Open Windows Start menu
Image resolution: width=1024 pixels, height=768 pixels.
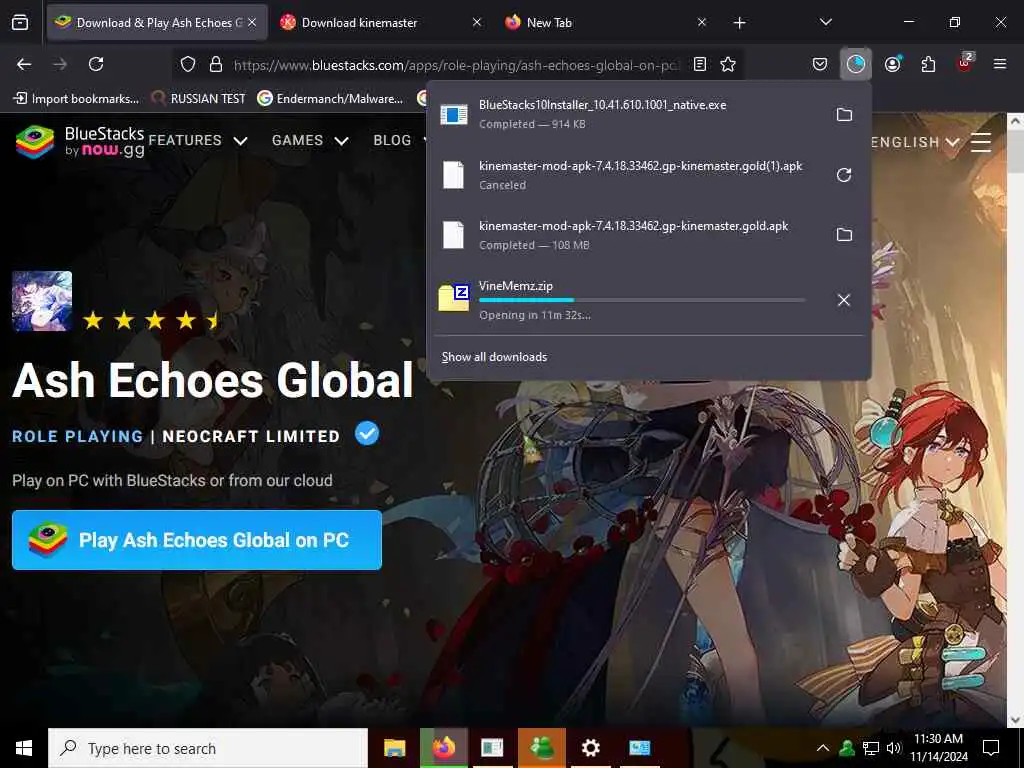click(x=24, y=748)
